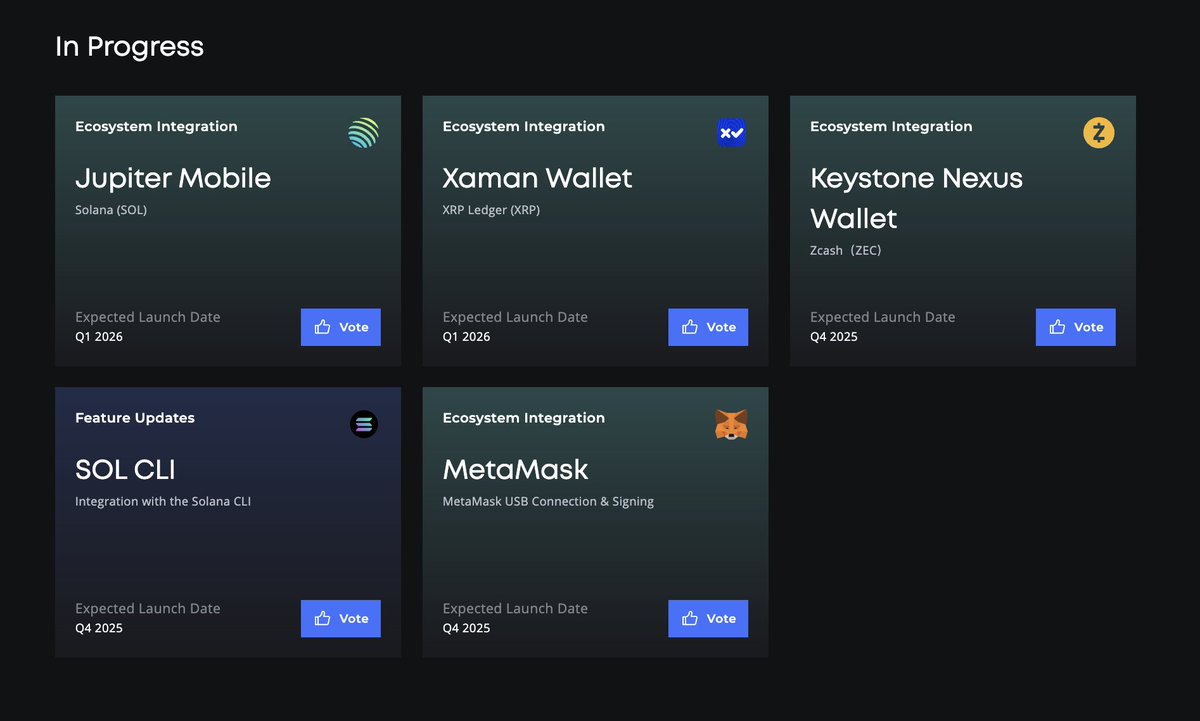Click the In Progress section heading
Screen dimensions: 1200x721
(x=130, y=47)
